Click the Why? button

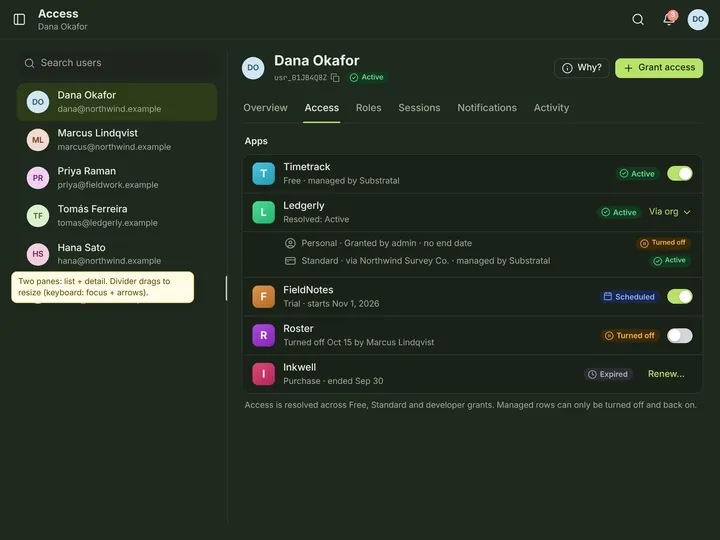click(581, 68)
